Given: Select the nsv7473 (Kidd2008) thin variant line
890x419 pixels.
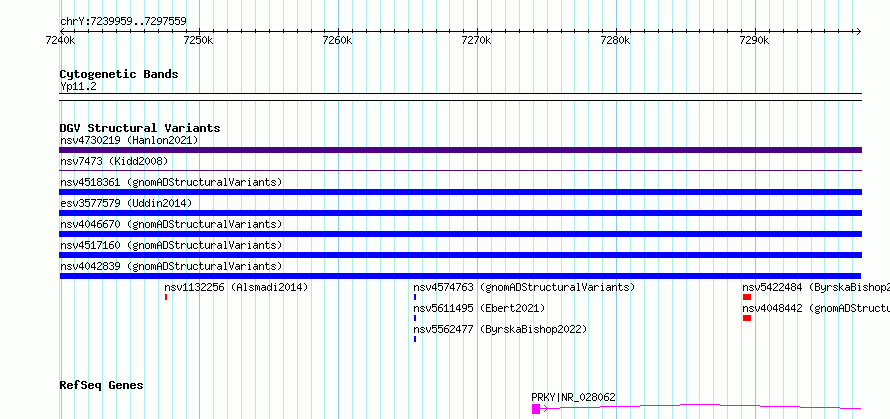Looking at the screenshot, I should [460, 170].
